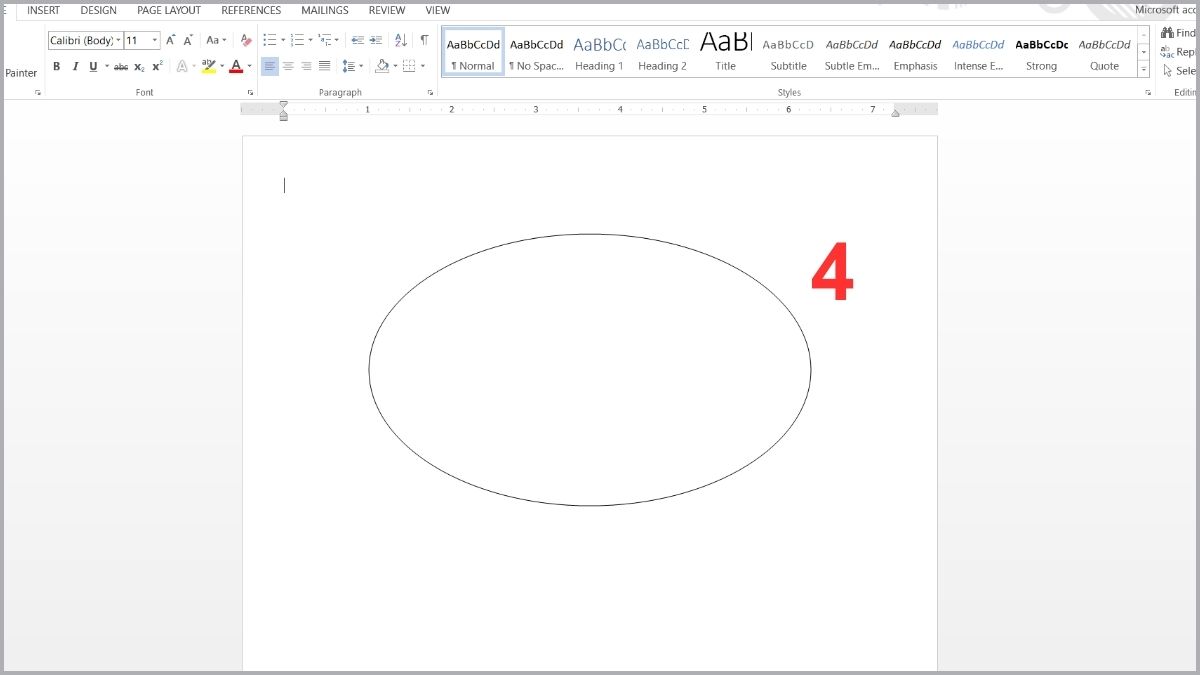The image size is (1200, 675).
Task: Switch to the REFERENCES tab
Action: [251, 10]
